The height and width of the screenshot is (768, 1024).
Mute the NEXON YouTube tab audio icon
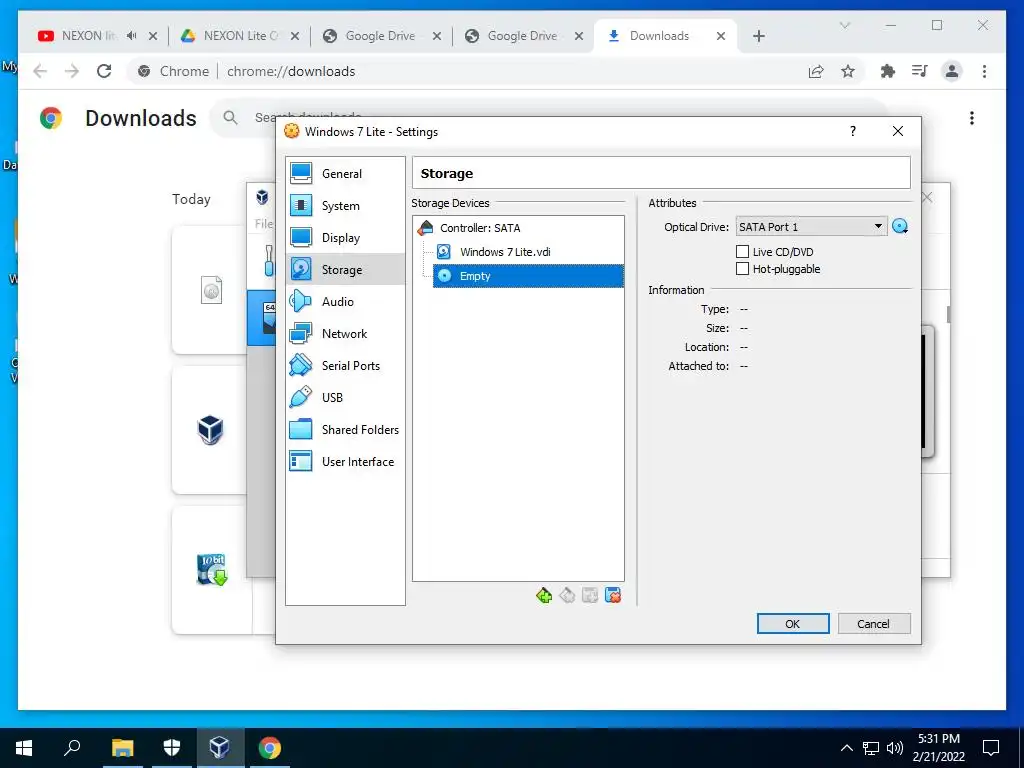tap(132, 36)
